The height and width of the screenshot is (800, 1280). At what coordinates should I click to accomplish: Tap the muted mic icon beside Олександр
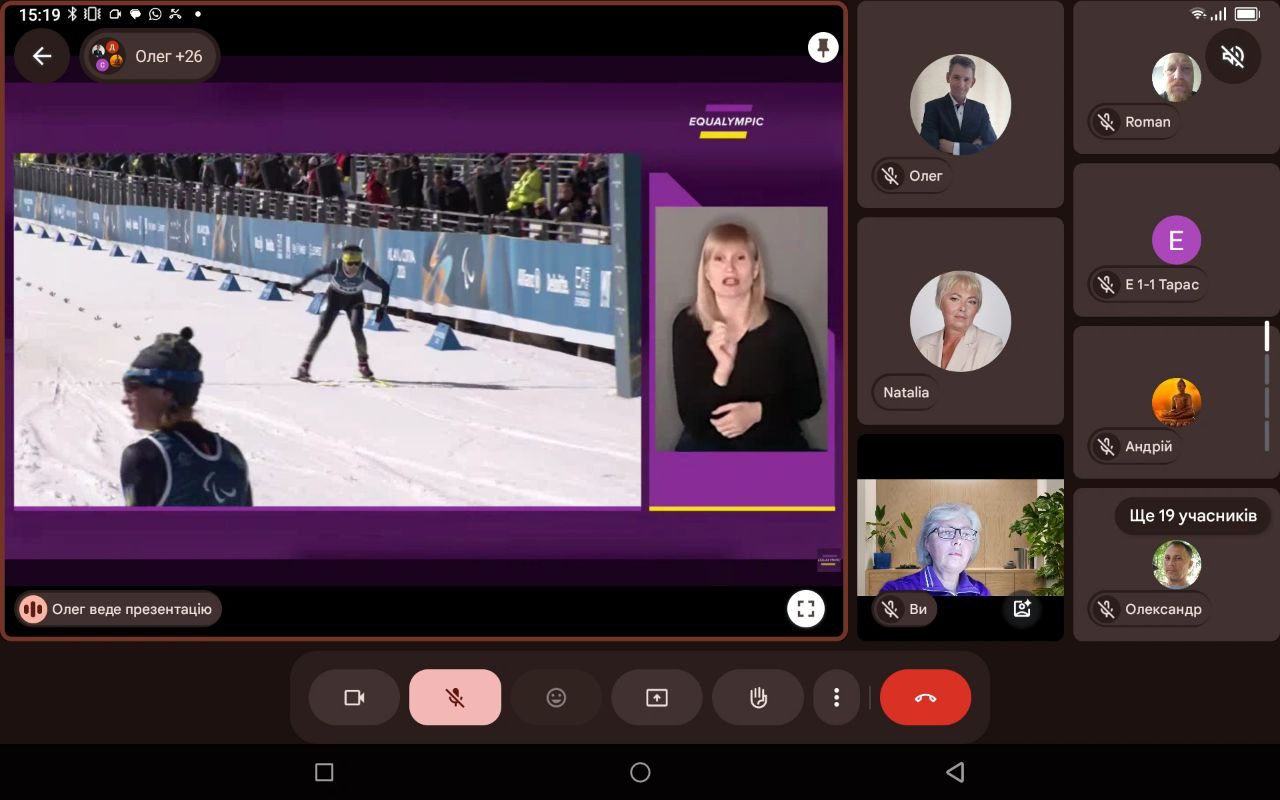[x=1105, y=609]
